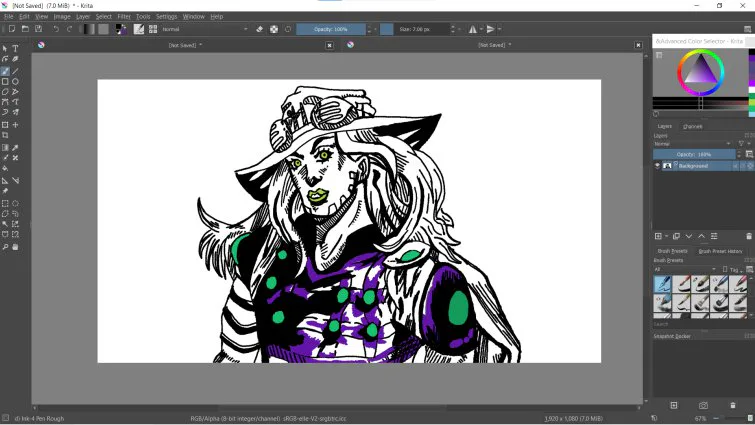Select the Pan hand tool

click(x=15, y=247)
